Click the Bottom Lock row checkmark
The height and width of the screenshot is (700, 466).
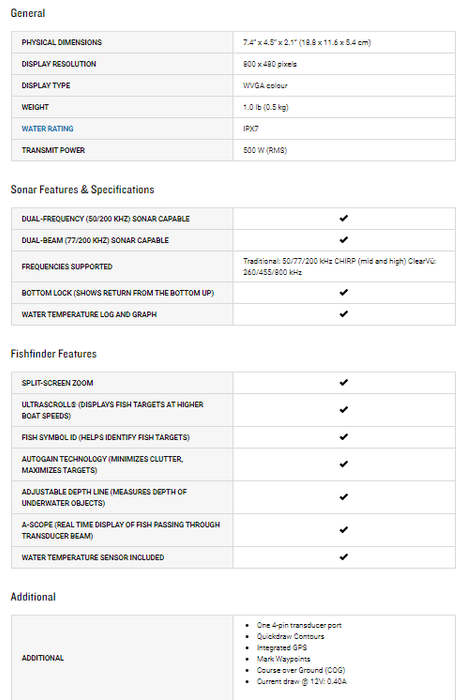pyautogui.click(x=343, y=292)
